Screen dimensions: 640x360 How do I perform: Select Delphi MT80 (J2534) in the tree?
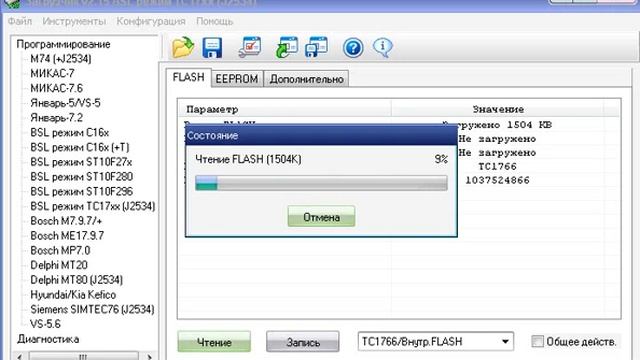(77, 280)
